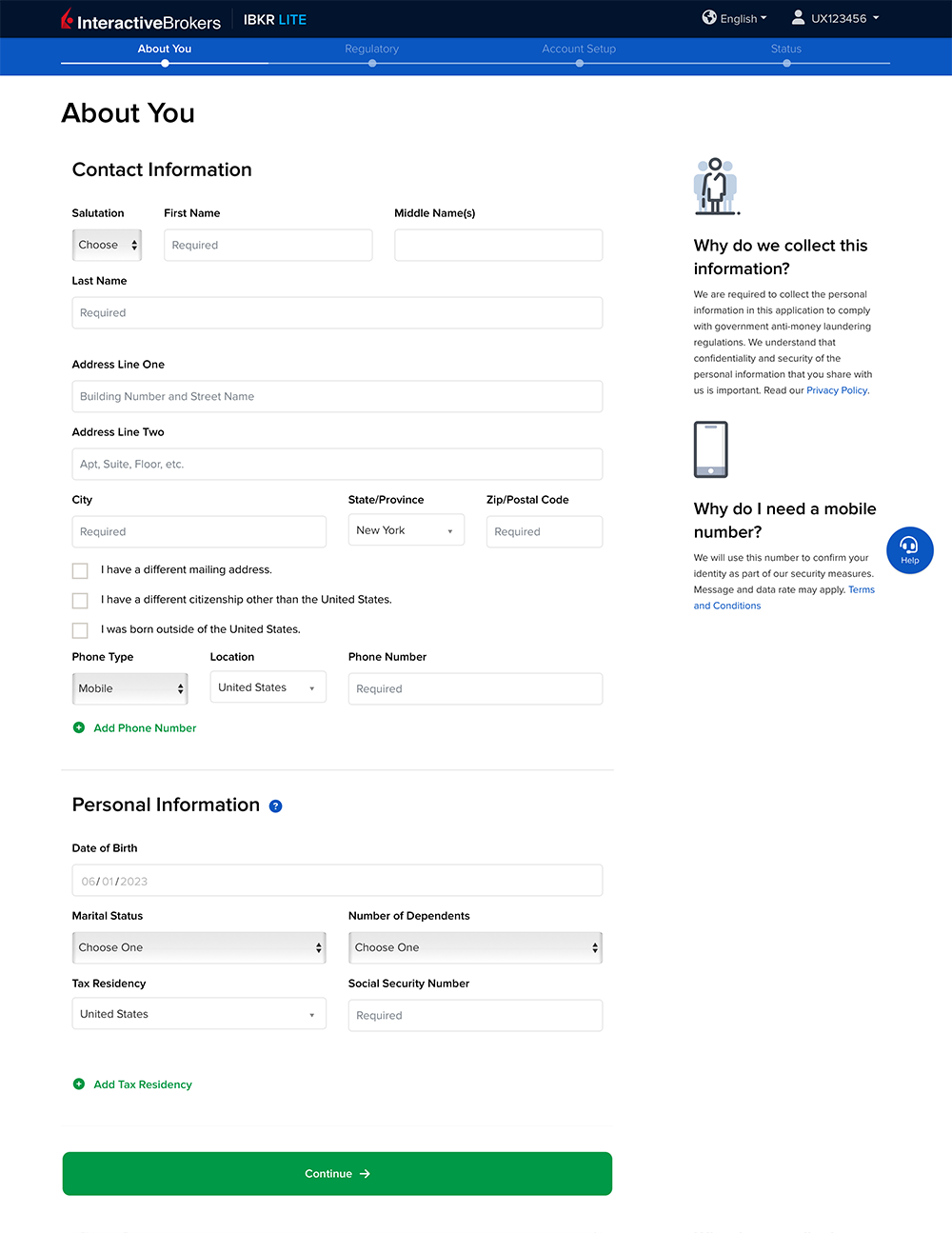Click the green plus icon beside Add Tax Residency
952x1233 pixels.
pos(79,1084)
